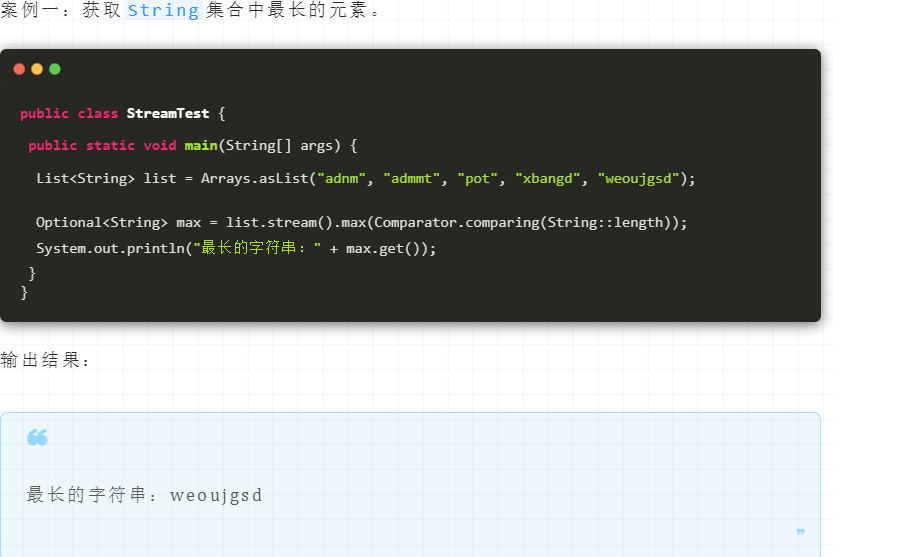Click the List<String> type declaration

85,178
